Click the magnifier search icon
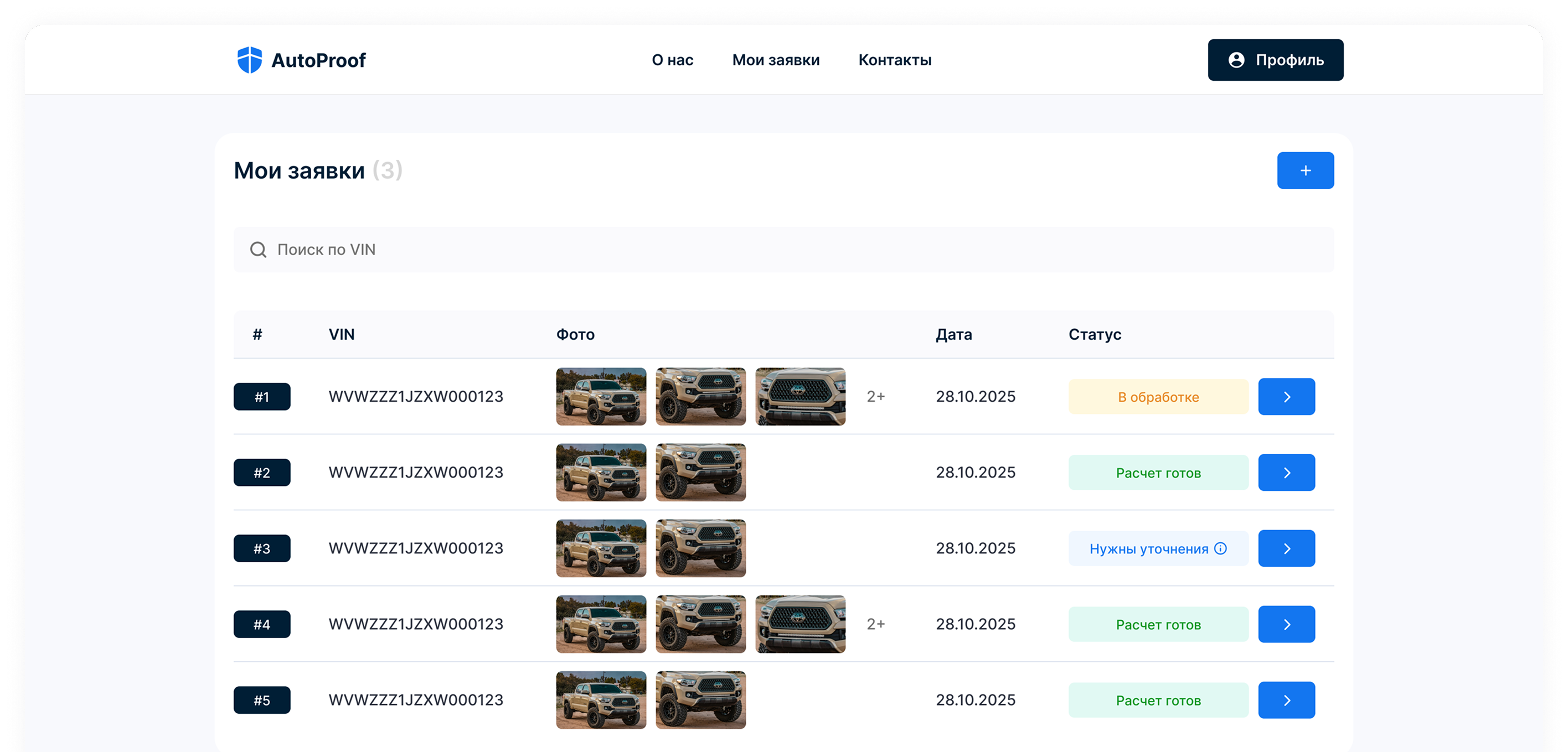 click(x=258, y=250)
